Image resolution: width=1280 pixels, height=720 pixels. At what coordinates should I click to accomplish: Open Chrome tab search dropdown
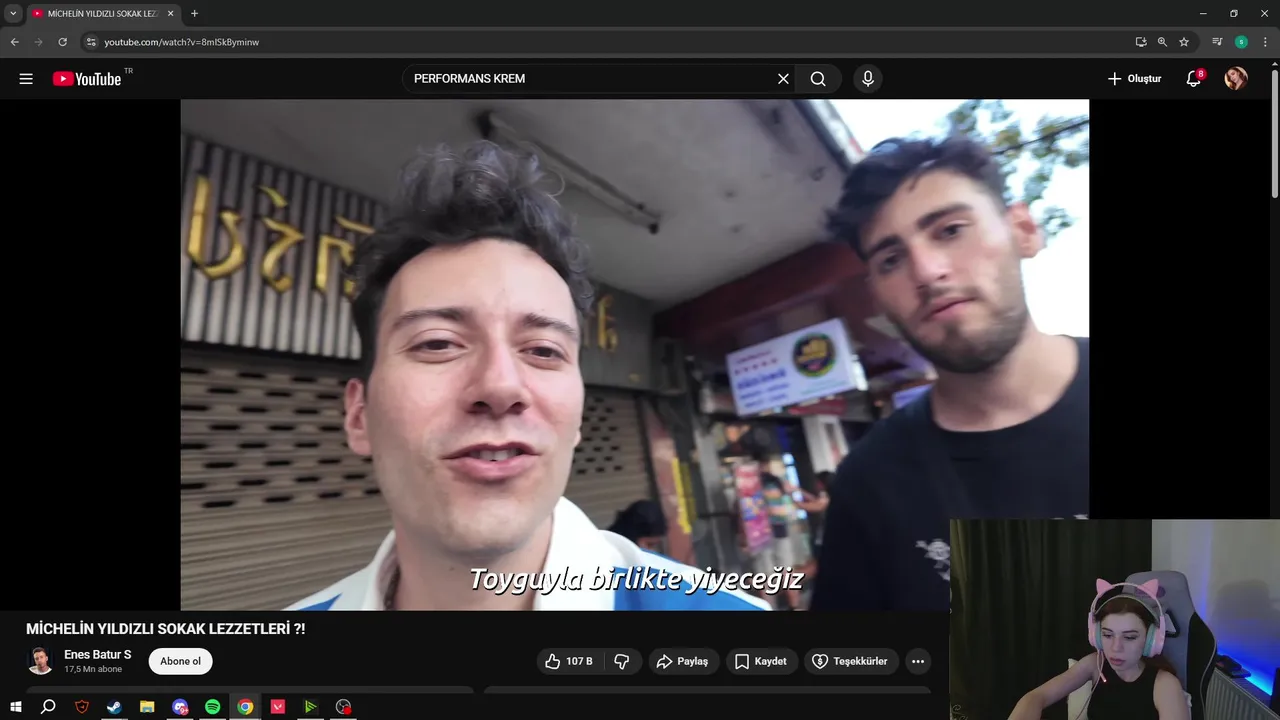pyautogui.click(x=13, y=13)
